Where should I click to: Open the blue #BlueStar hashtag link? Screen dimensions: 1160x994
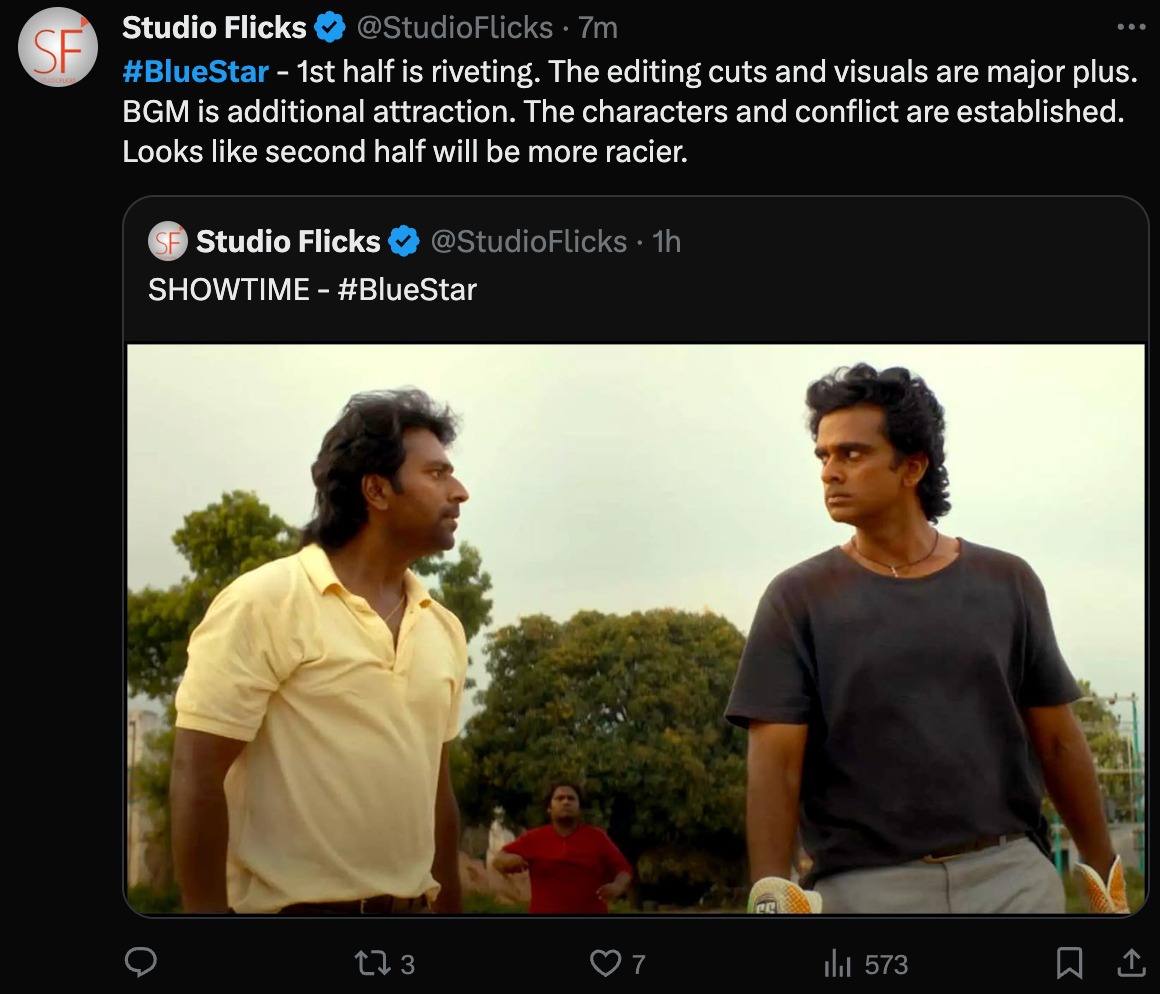(195, 72)
